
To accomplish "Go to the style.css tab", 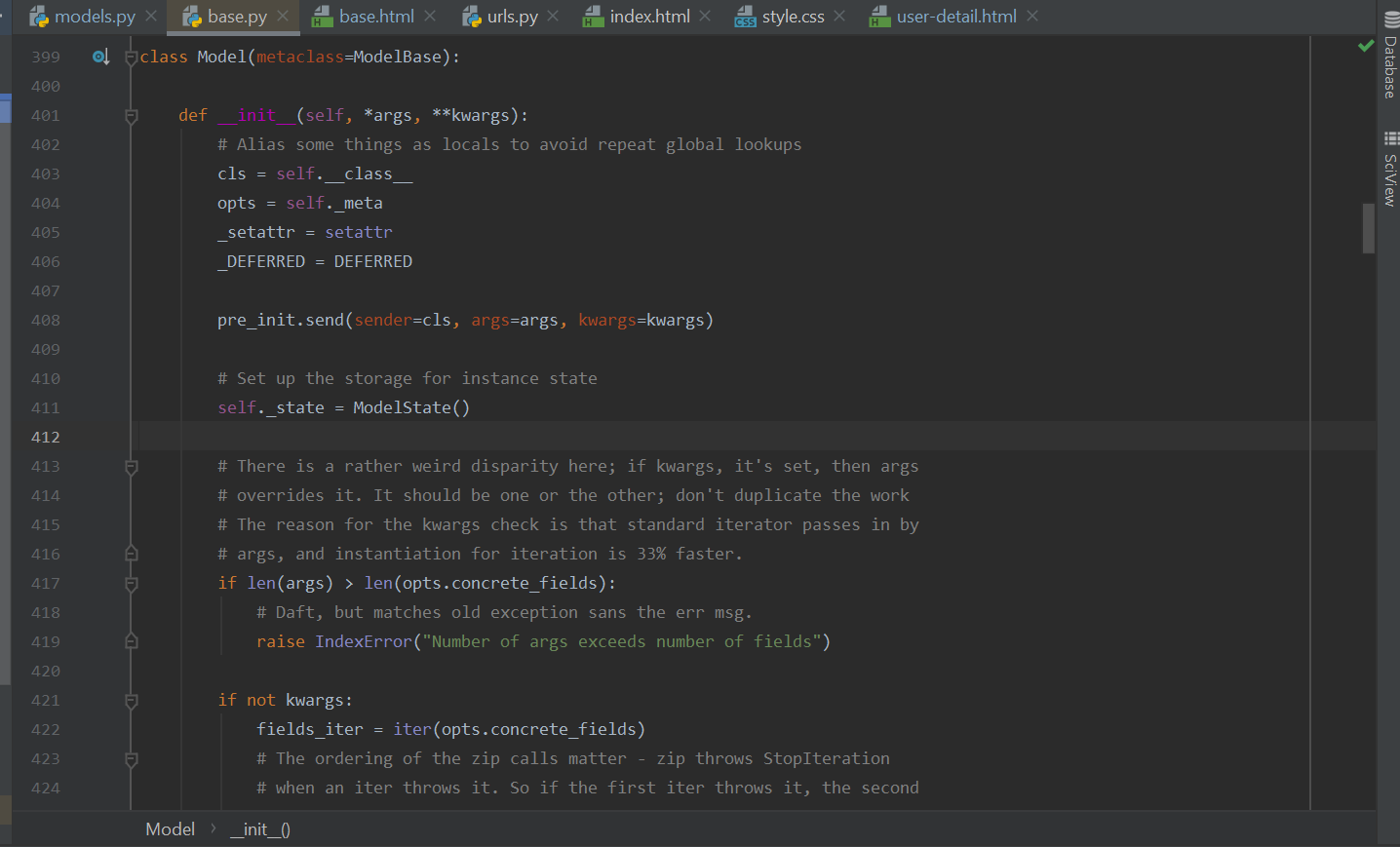I will point(793,17).
